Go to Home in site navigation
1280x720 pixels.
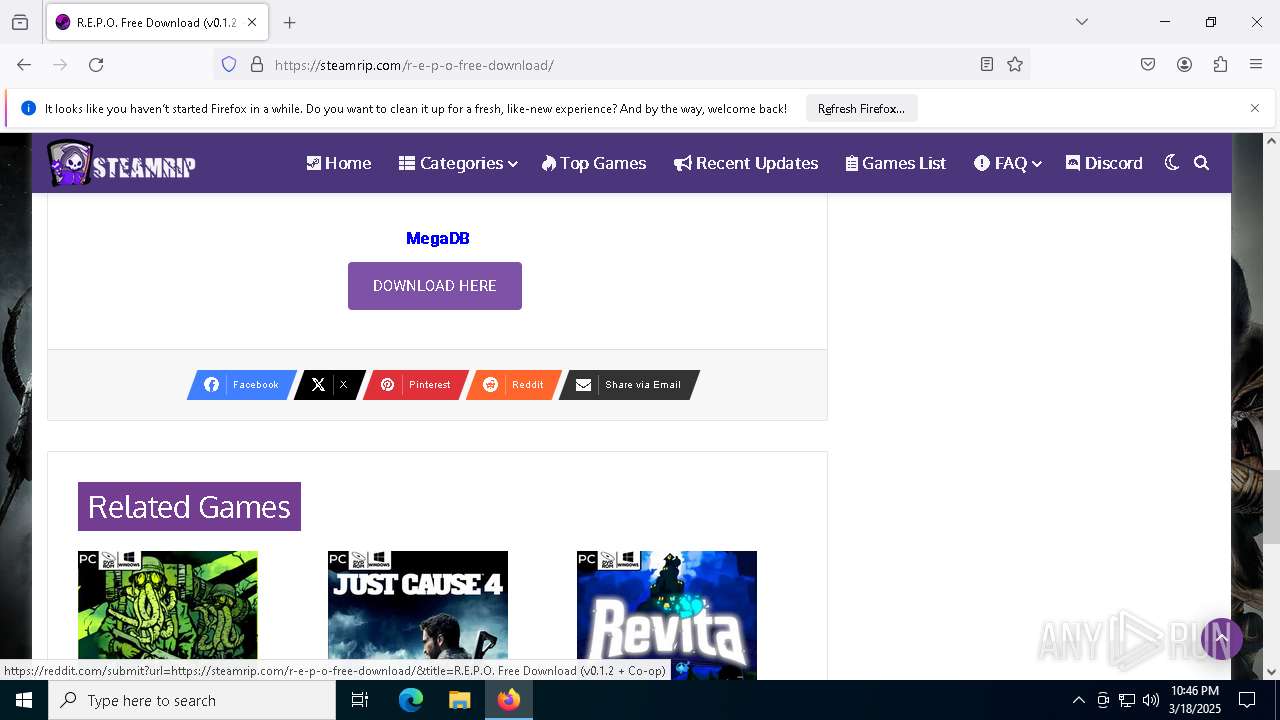pos(338,163)
